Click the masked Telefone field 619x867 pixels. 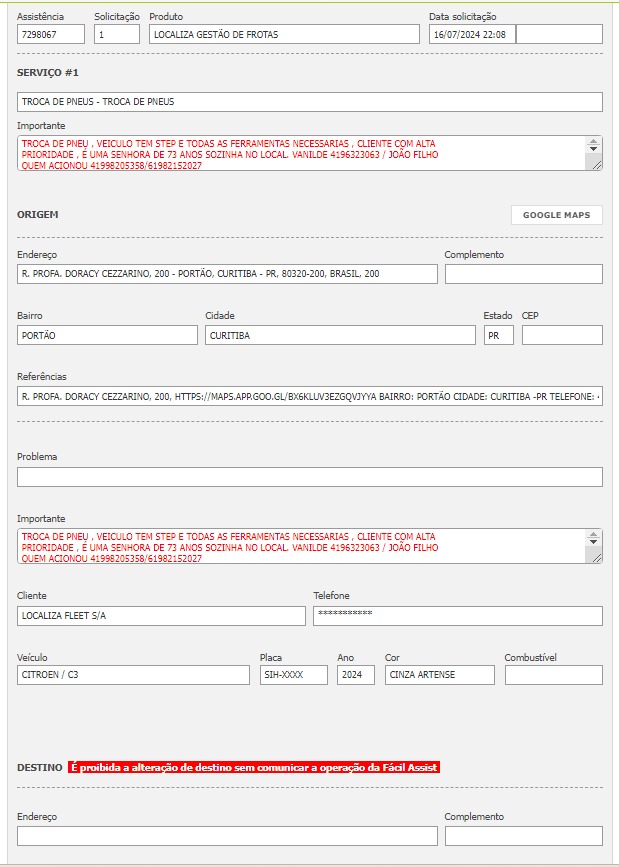(x=457, y=616)
